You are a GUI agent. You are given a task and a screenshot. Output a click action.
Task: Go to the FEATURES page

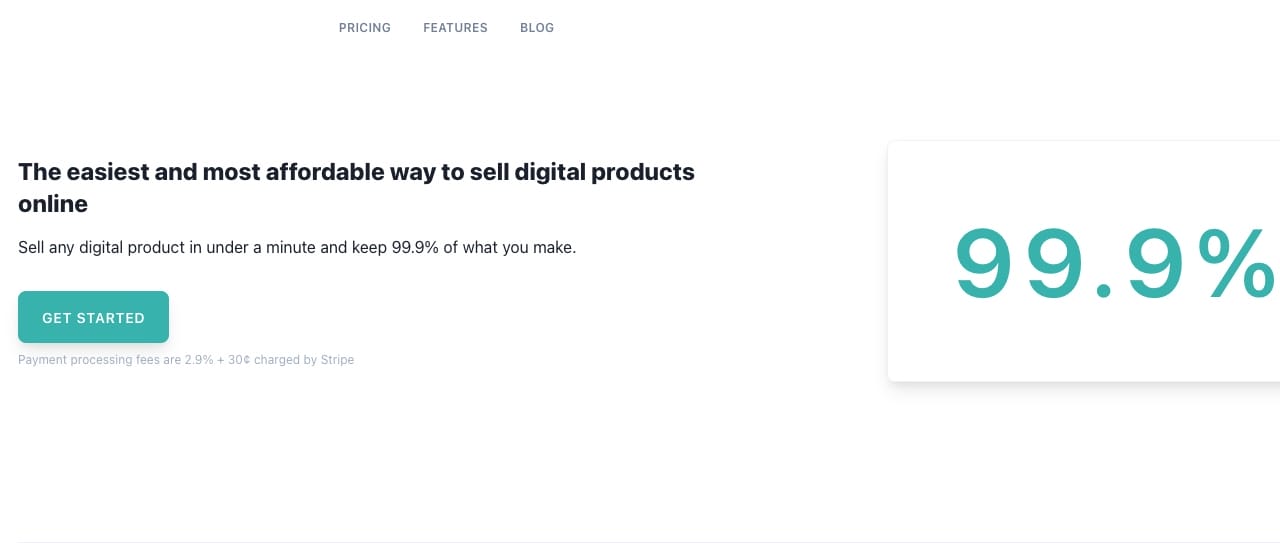pos(455,28)
